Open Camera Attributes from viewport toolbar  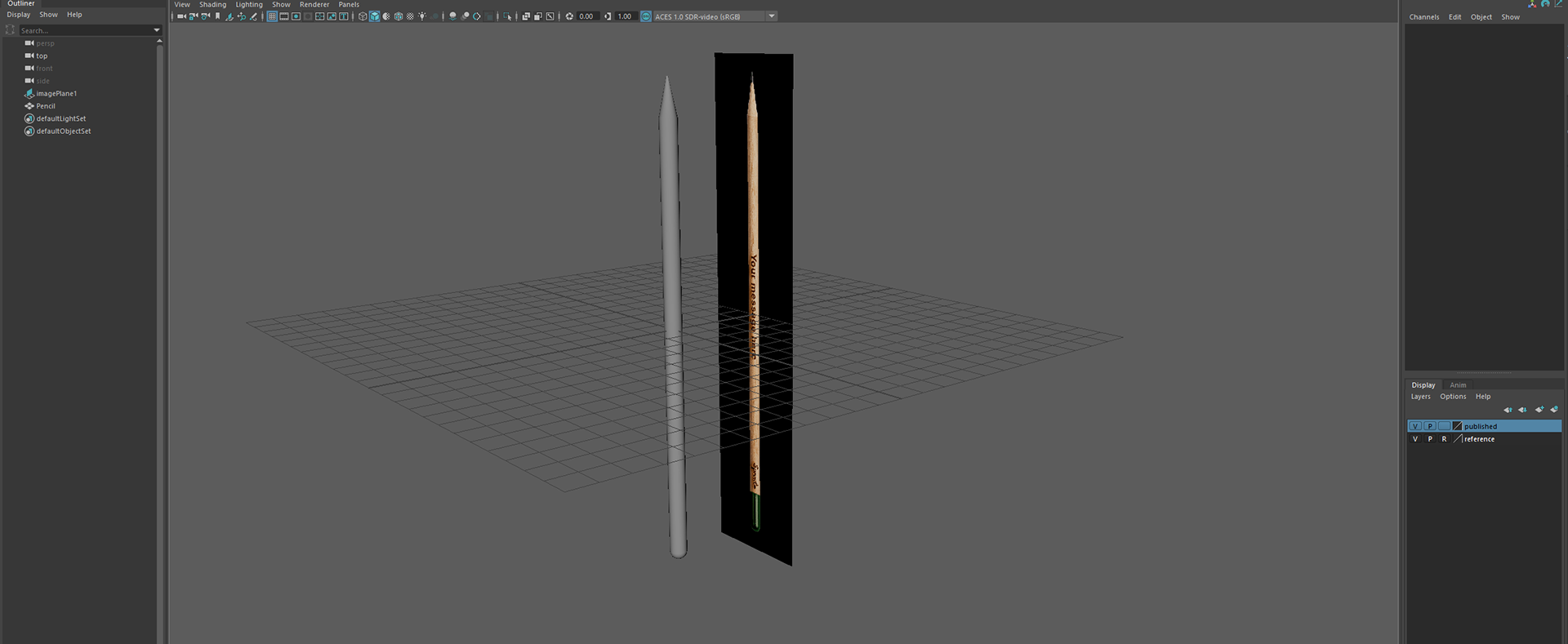(205, 16)
